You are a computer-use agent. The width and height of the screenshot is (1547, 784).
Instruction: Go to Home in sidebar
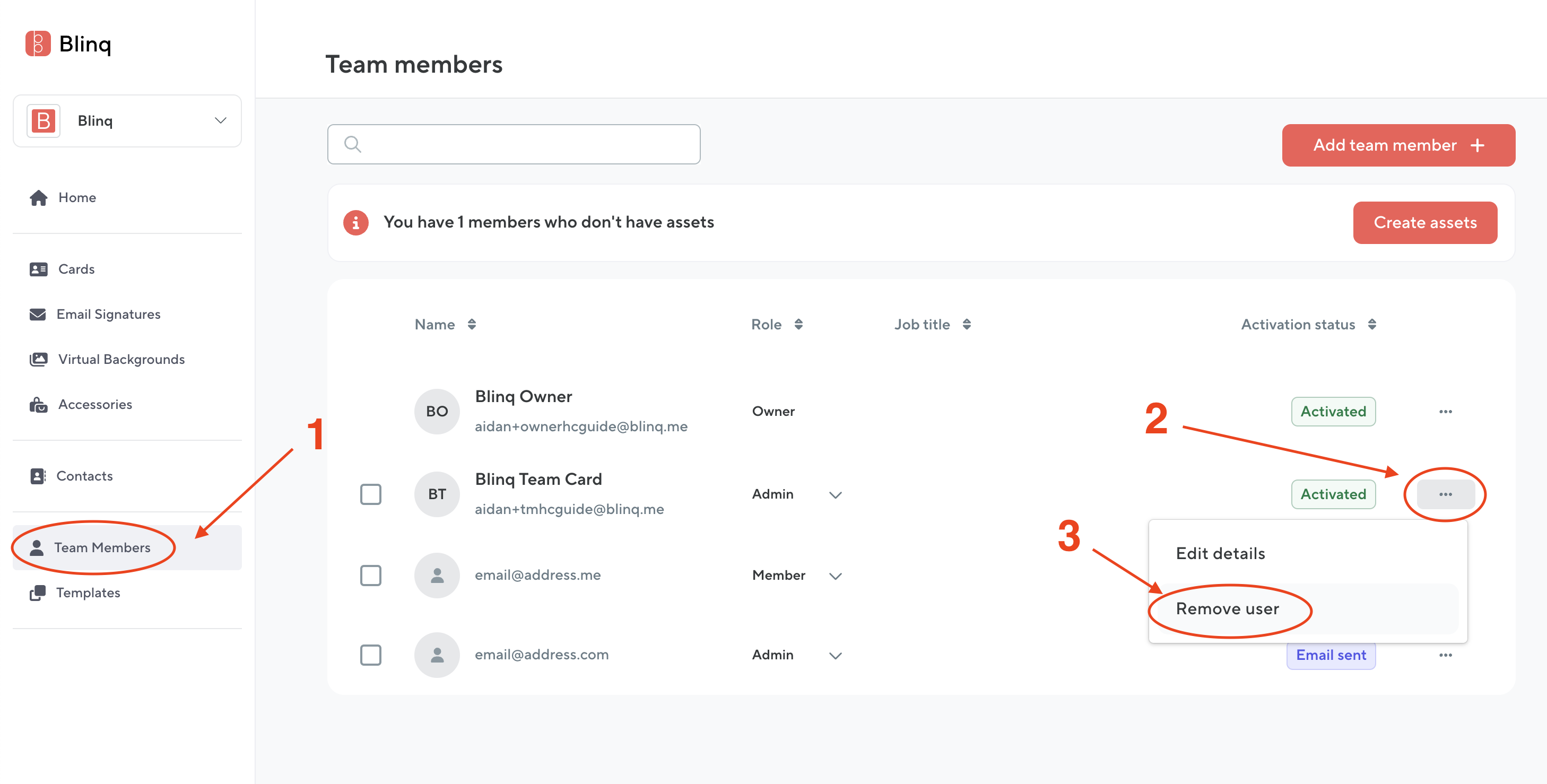127,198
